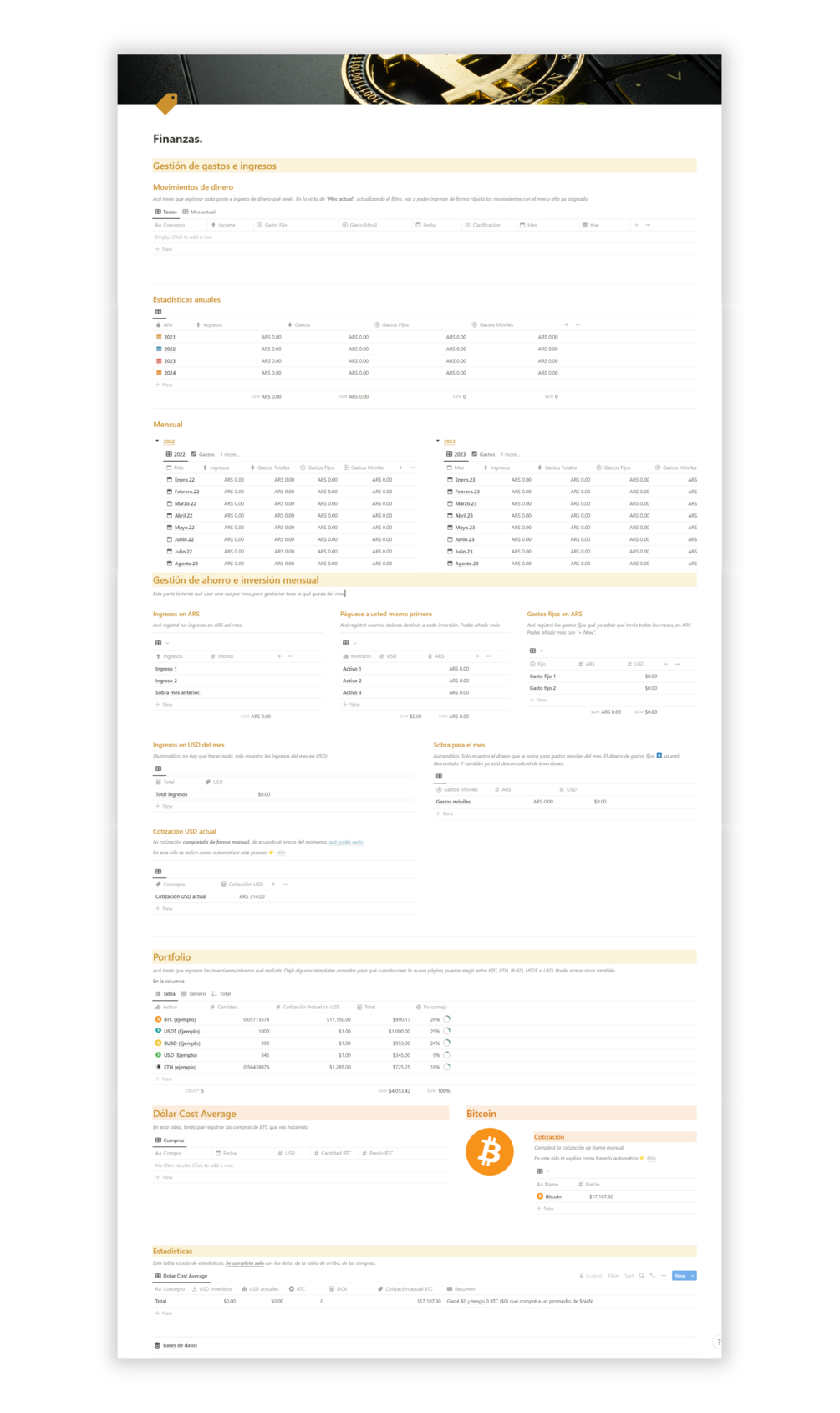Click 'Empty. Click to add a row.'
Image resolution: width=840 pixels, height=1413 pixels.
184,237
